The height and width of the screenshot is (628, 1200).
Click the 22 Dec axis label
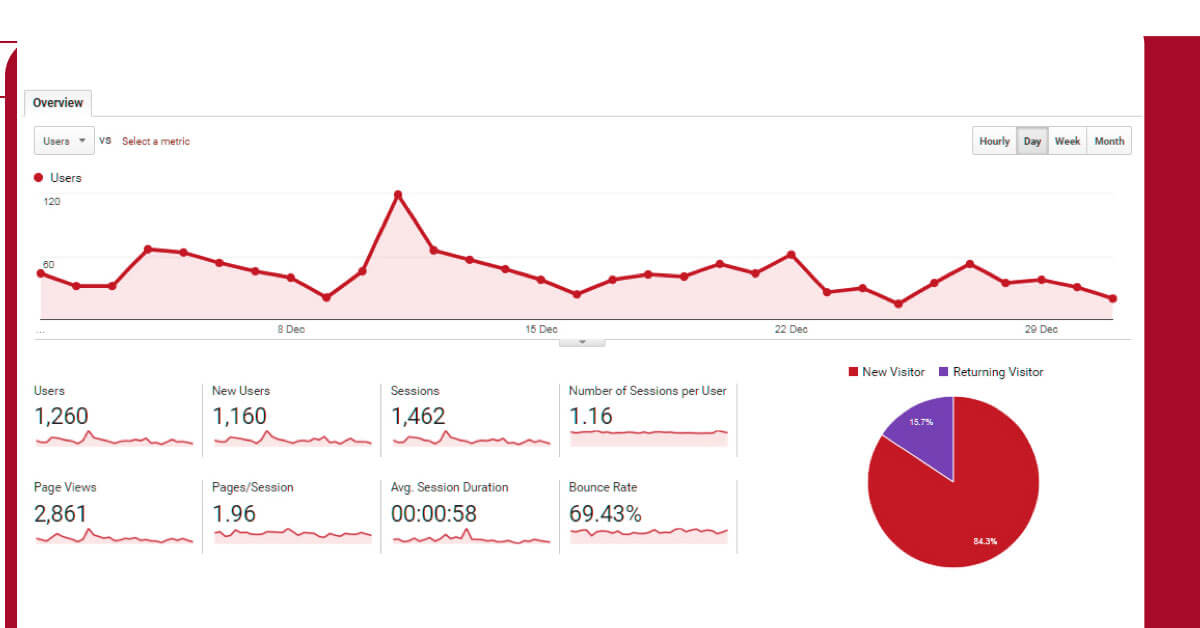791,330
